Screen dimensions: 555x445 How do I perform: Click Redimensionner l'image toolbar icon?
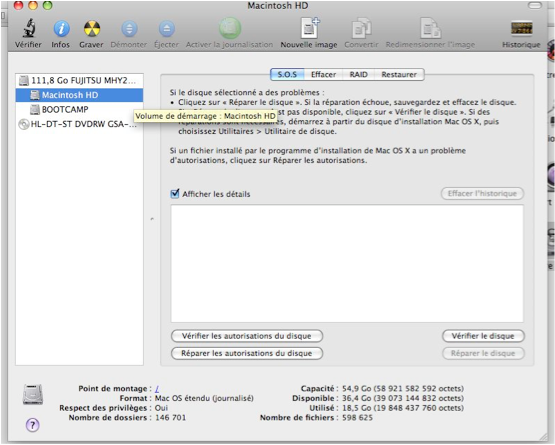click(430, 28)
